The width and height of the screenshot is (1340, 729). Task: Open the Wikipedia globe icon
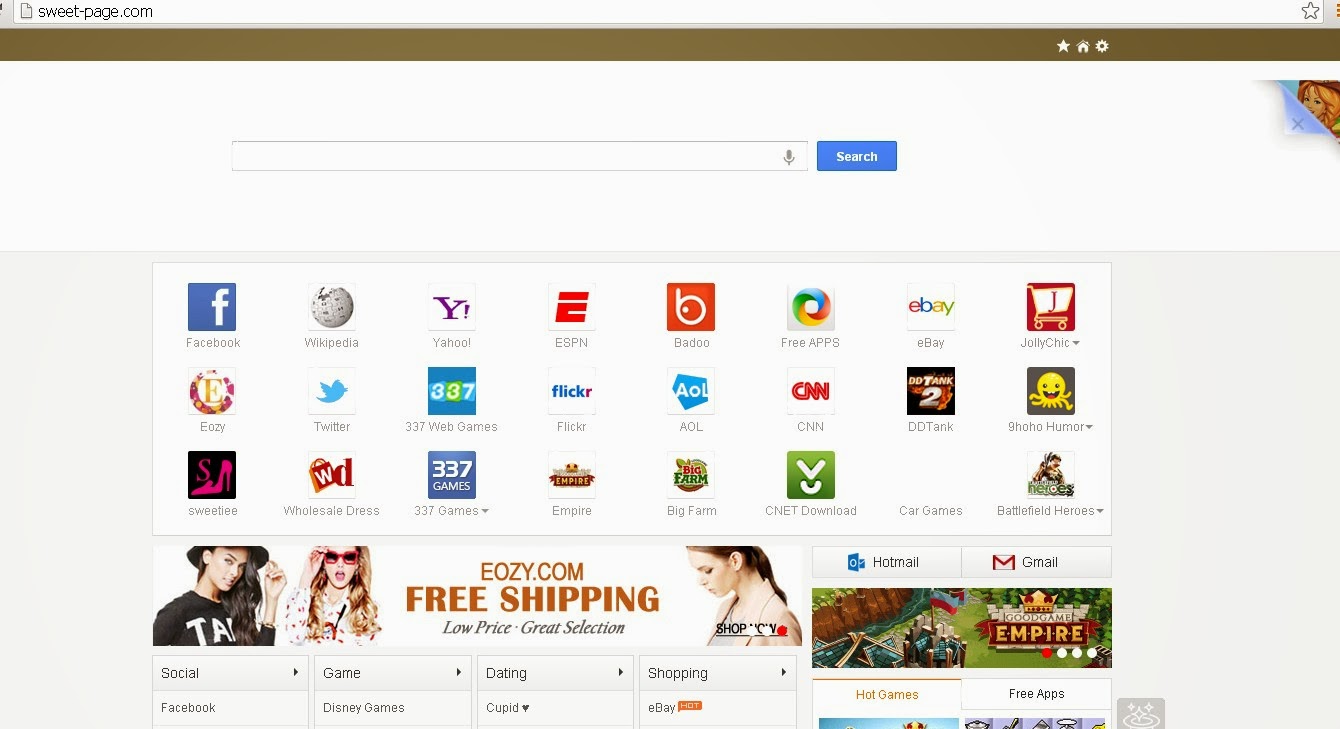click(x=332, y=307)
